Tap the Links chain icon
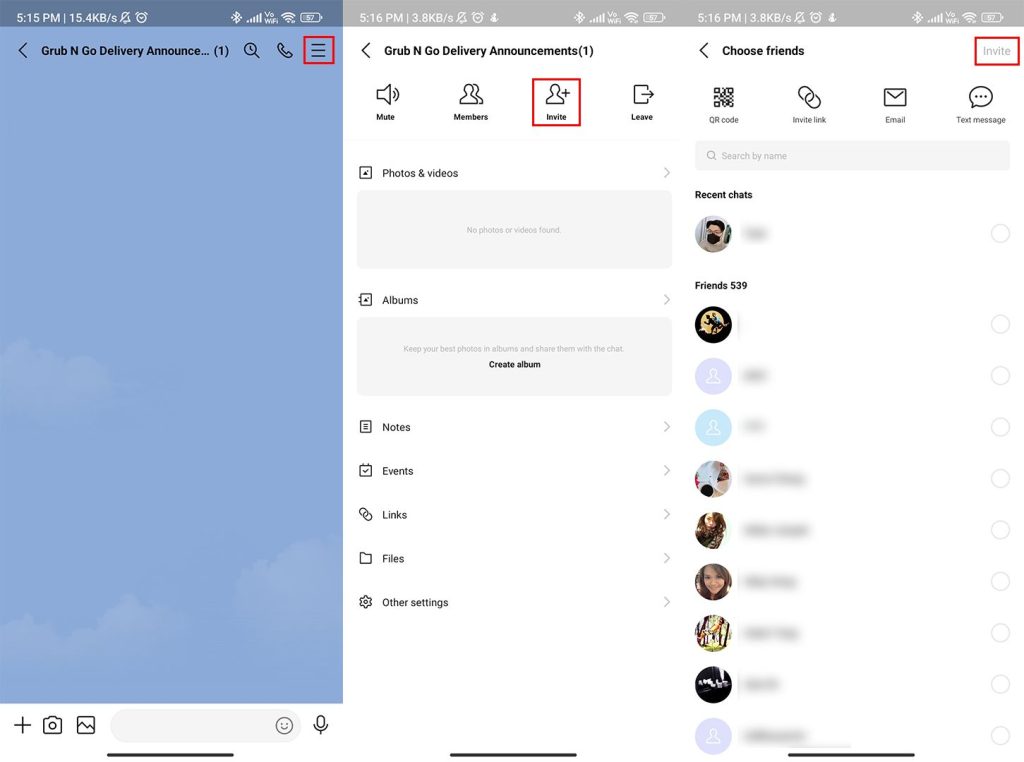Viewport: 1024px width, 762px height. pos(366,514)
